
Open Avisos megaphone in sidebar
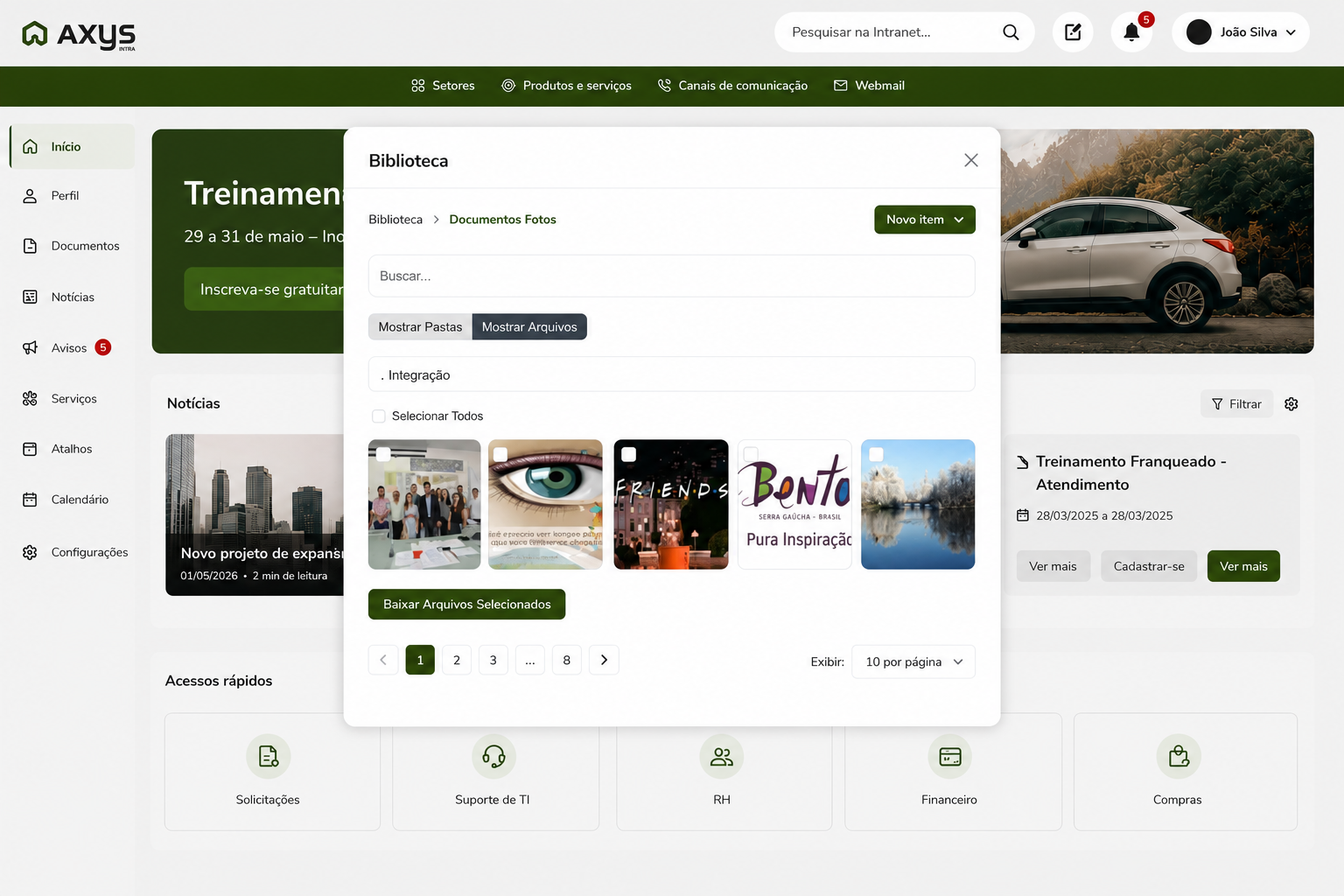click(x=30, y=347)
